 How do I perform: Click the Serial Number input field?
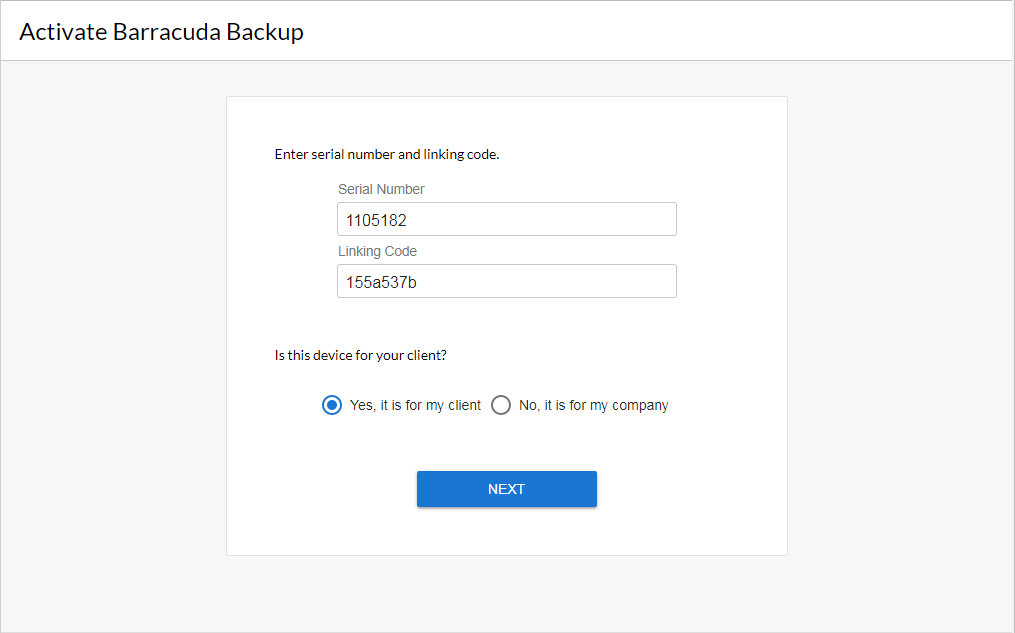(x=506, y=219)
